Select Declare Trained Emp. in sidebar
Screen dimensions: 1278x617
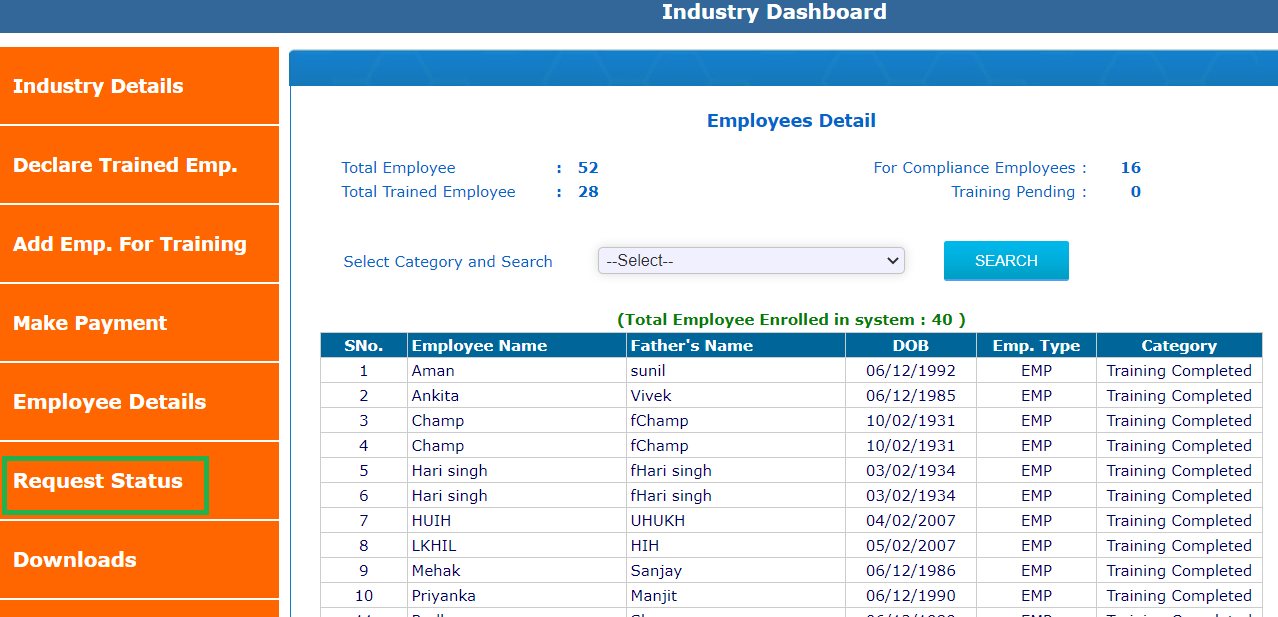pos(125,165)
